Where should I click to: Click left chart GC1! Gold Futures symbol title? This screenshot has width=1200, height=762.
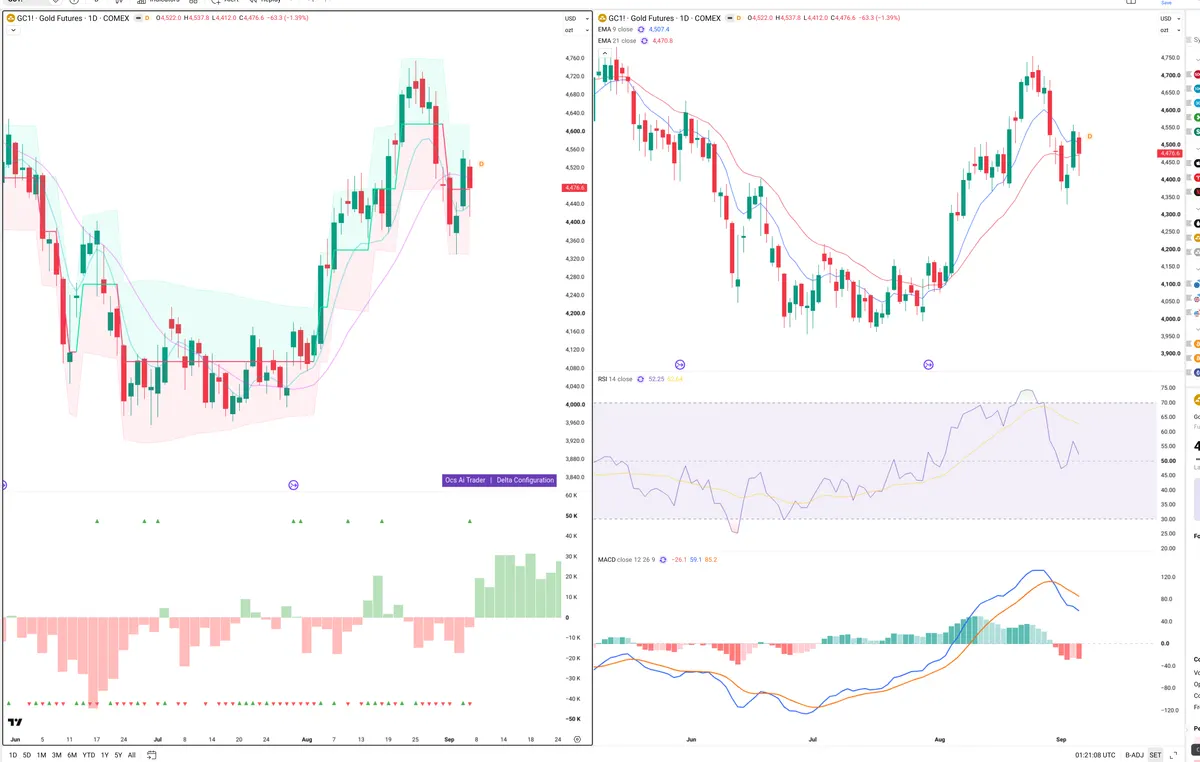coord(73,18)
